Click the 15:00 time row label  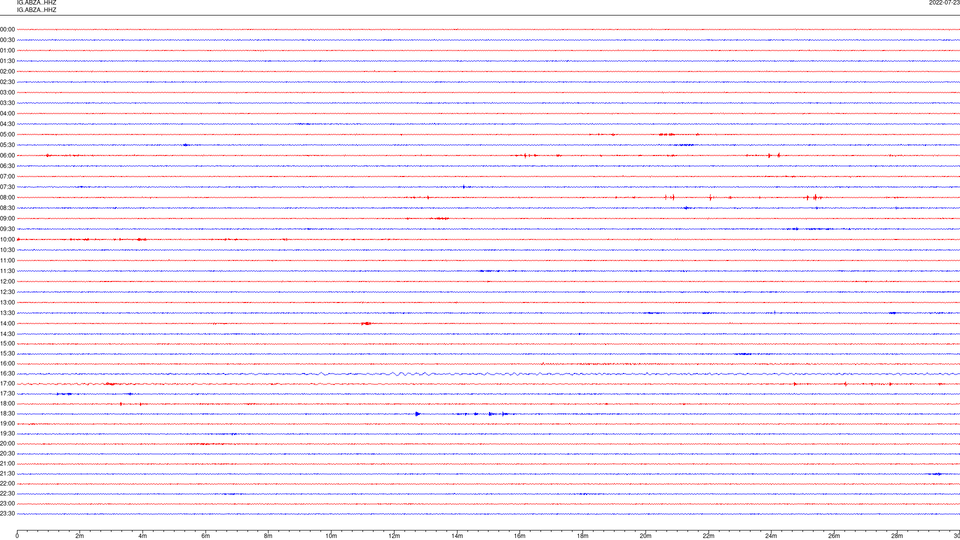(x=7, y=344)
